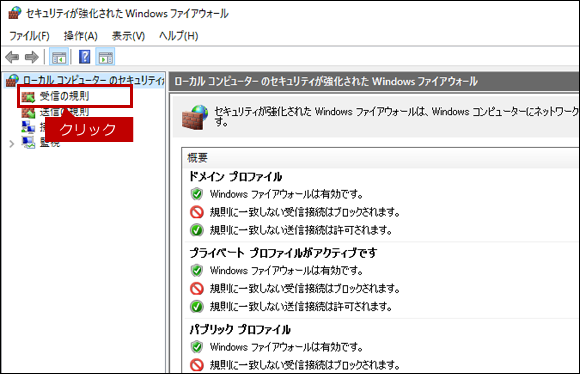580x374 pixels.
Task: Click the large firewall globe icon in overview
Action: 195,117
